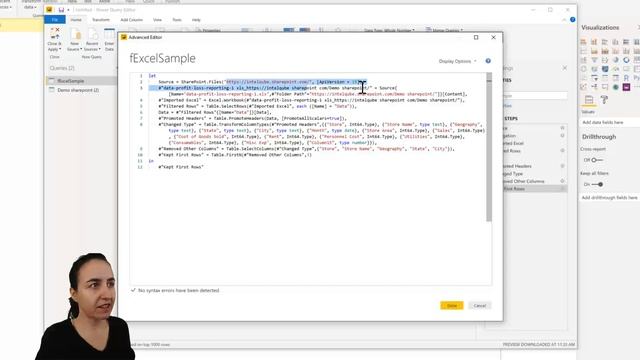The height and width of the screenshot is (360, 640).
Task: Open the Format paint roller tab
Action: pyautogui.click(x=604, y=99)
